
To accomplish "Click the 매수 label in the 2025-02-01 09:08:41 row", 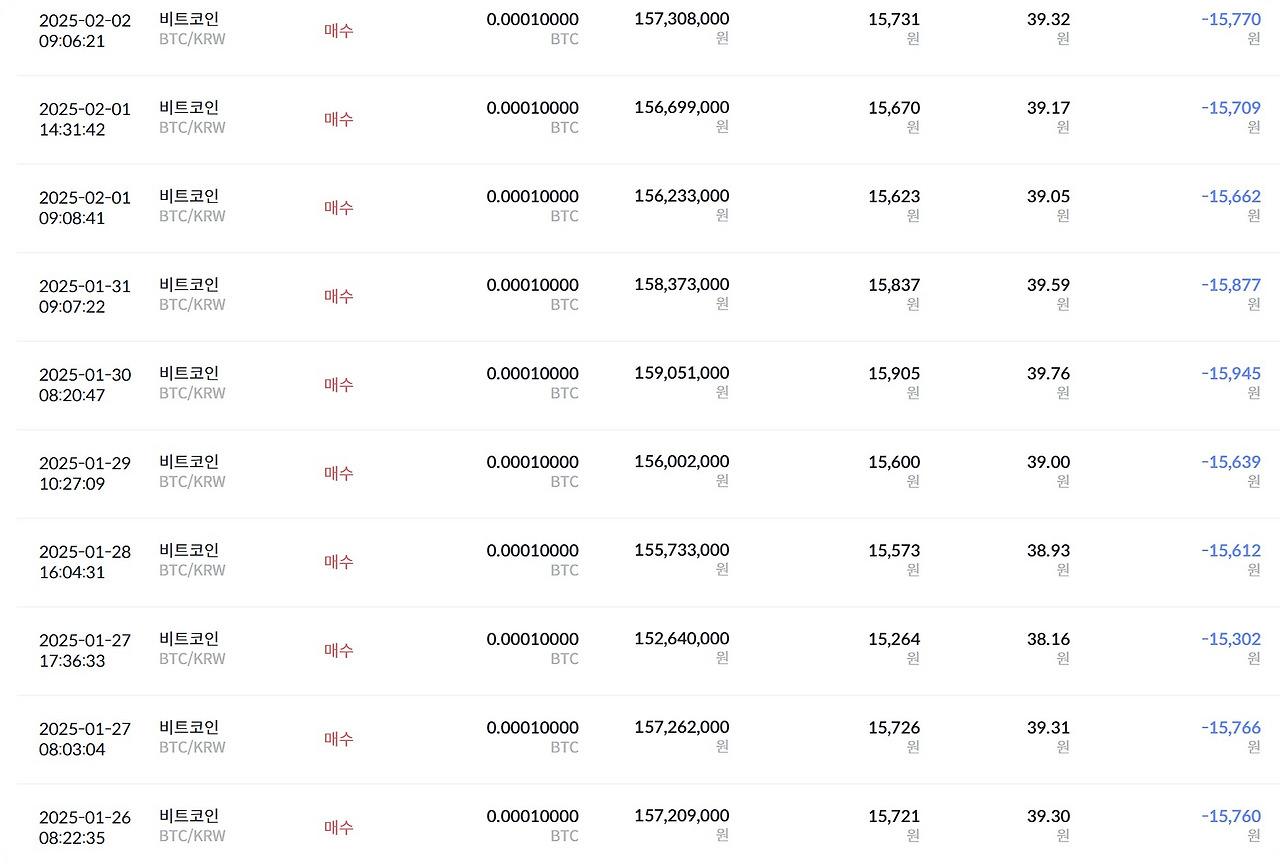I will coord(339,207).
